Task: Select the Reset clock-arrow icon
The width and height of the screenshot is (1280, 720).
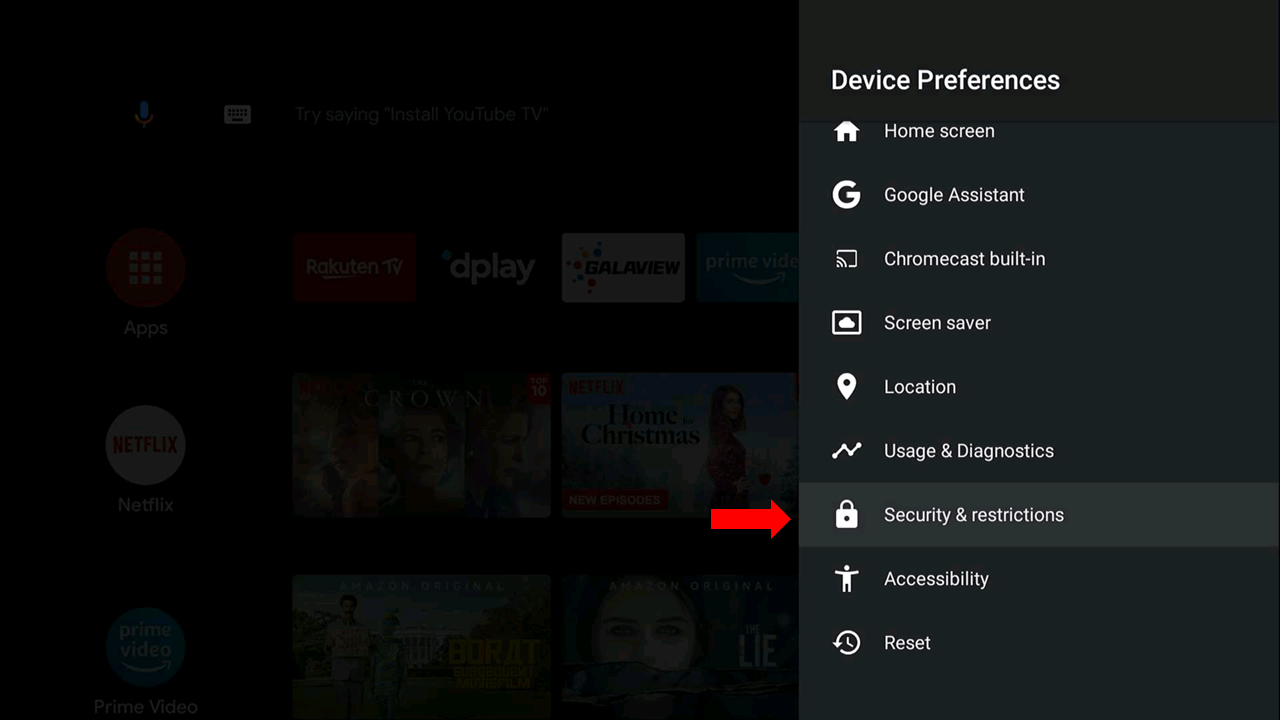Action: tap(846, 643)
